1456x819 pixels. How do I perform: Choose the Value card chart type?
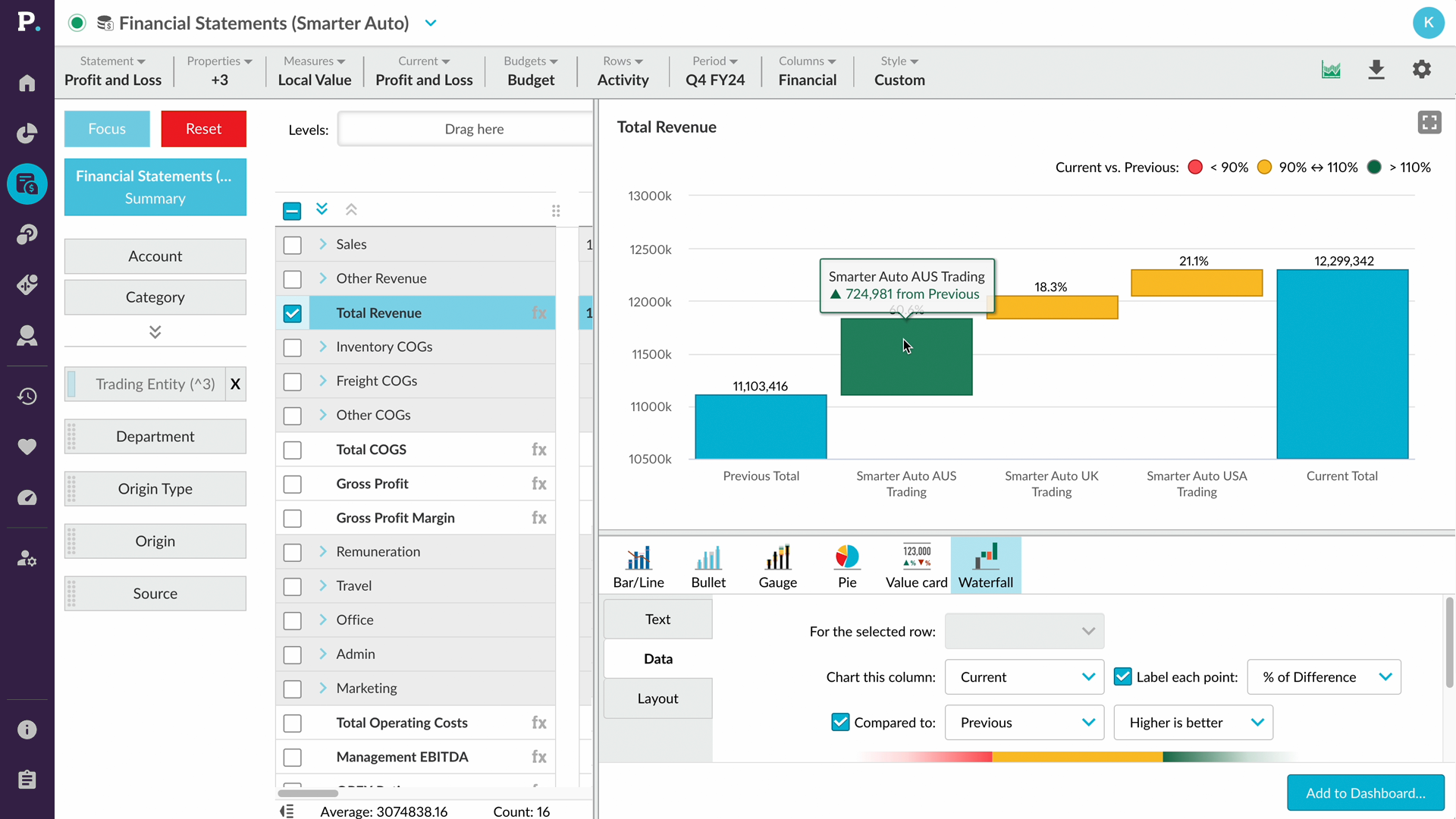point(916,566)
